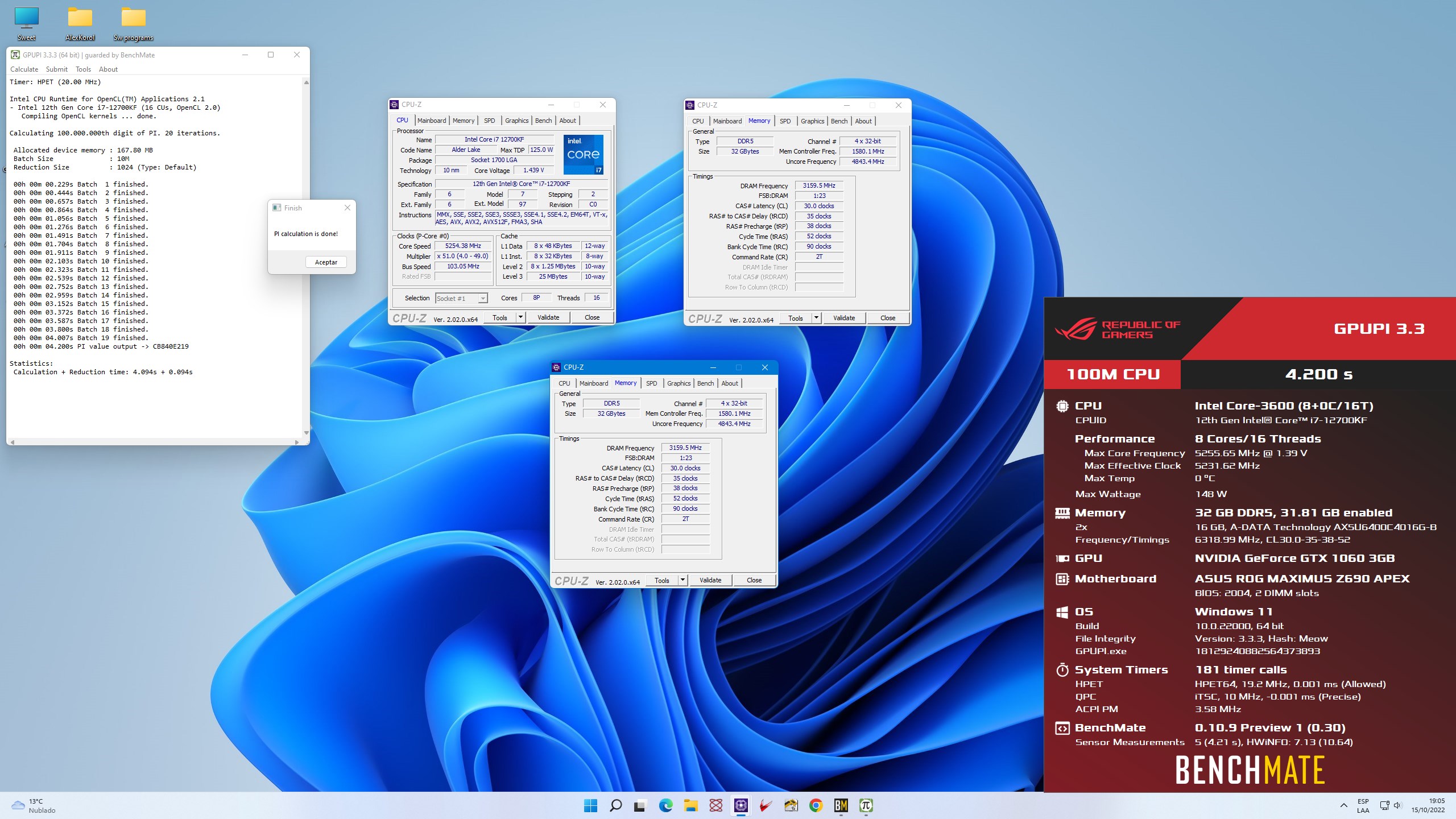Click Aceptar in the Finish dialog
Image resolution: width=1456 pixels, height=819 pixels.
[x=326, y=262]
